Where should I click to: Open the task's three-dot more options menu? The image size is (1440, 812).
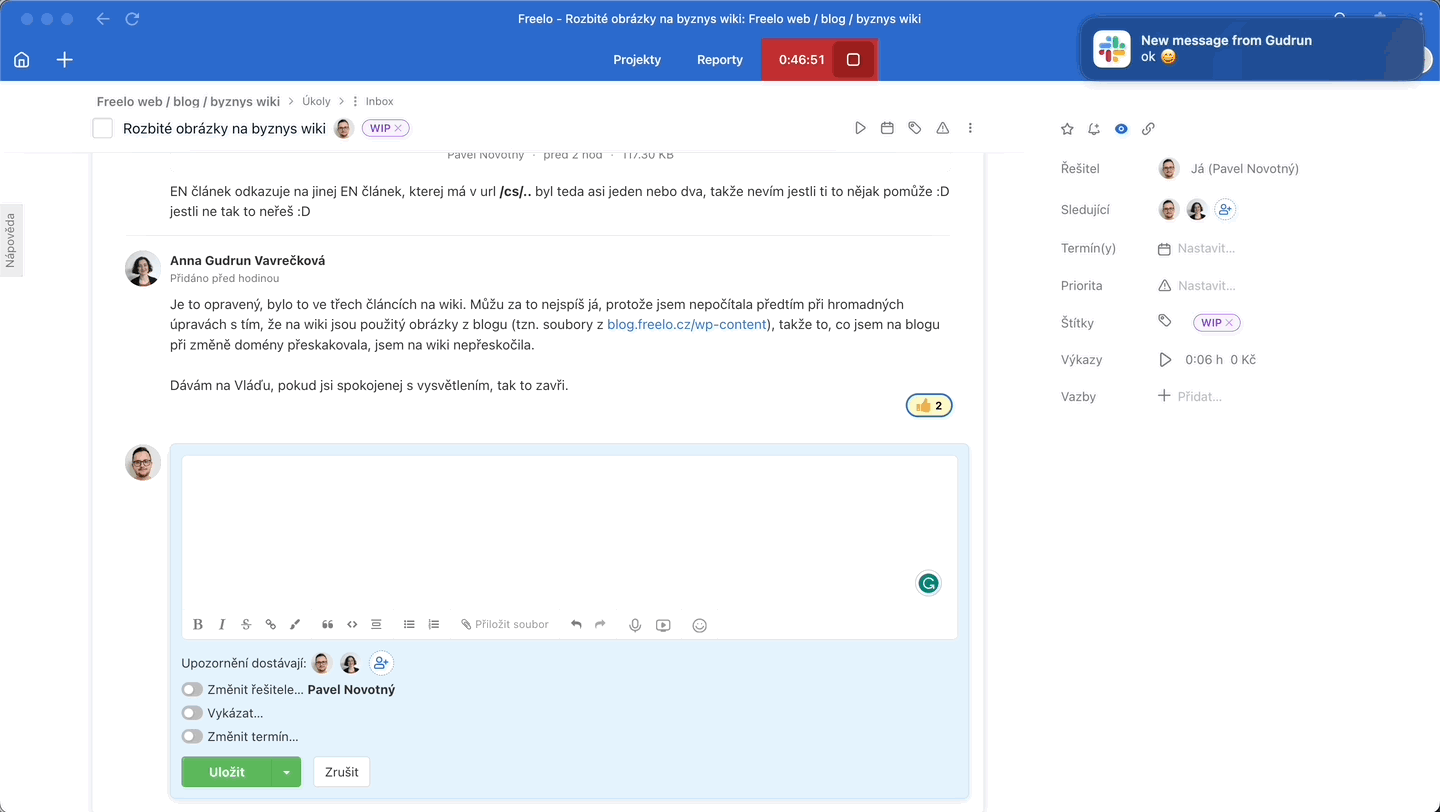970,128
